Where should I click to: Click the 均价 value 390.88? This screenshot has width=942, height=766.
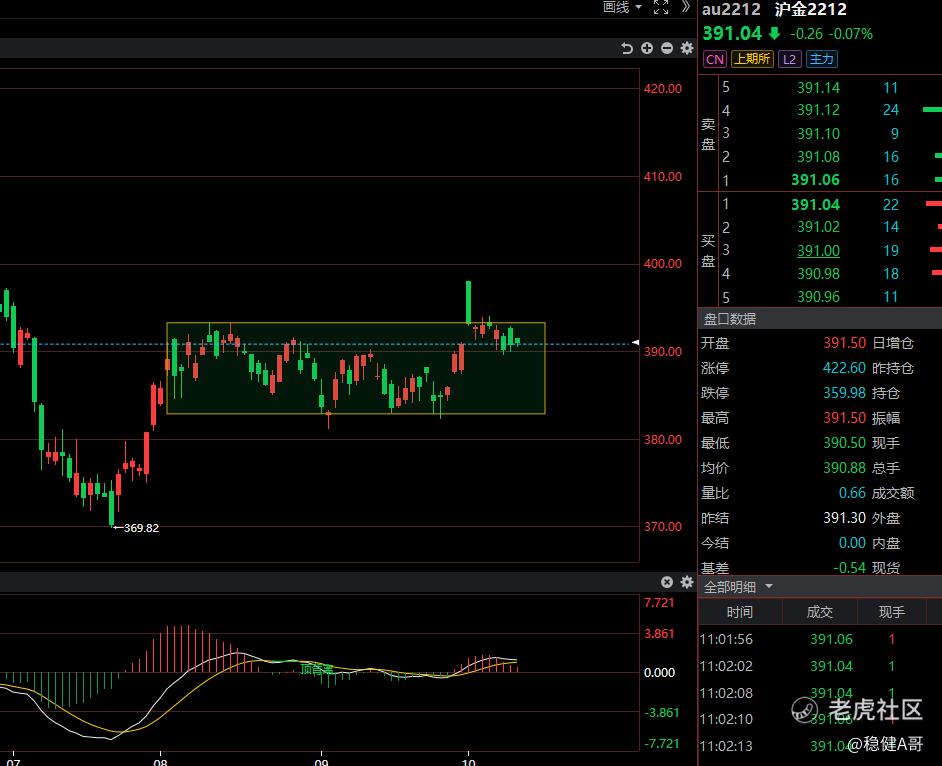click(844, 468)
